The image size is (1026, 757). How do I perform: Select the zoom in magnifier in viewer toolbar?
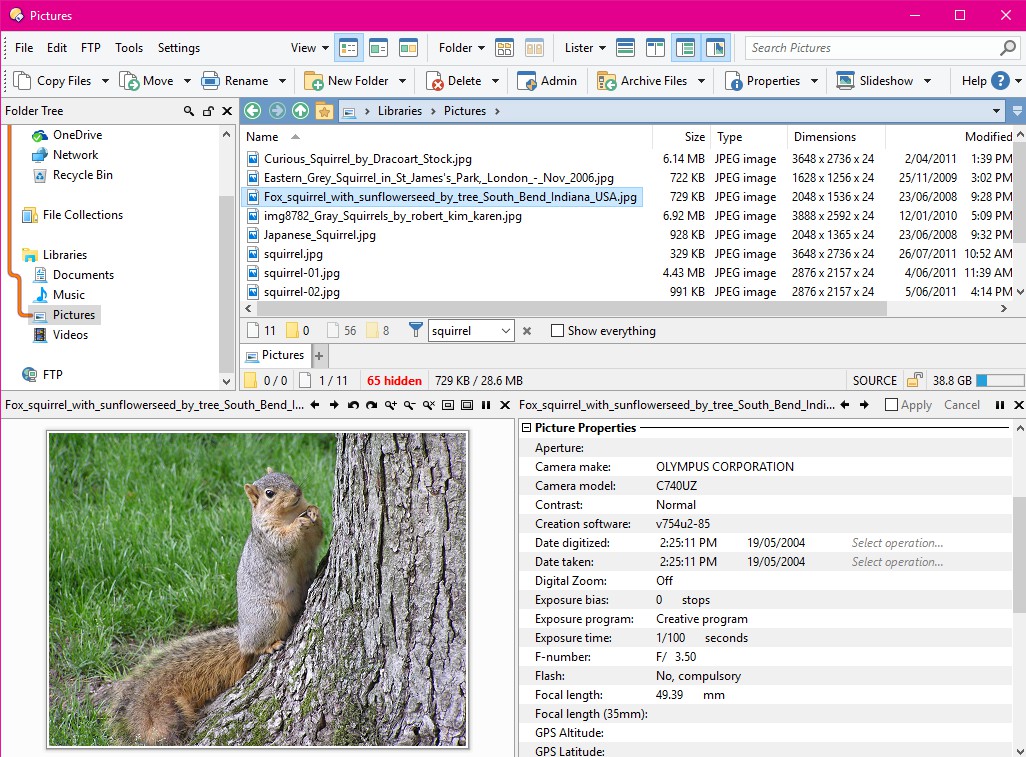tap(390, 405)
